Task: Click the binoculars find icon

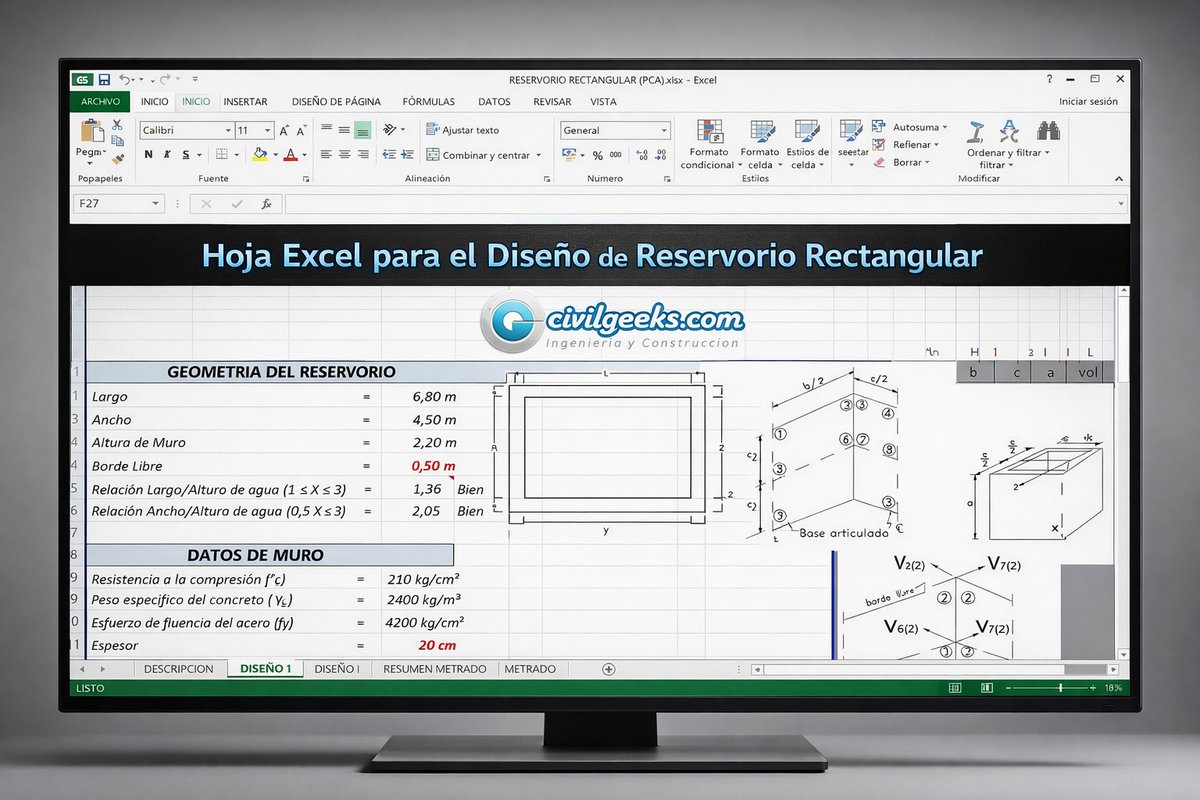Action: point(1048,131)
